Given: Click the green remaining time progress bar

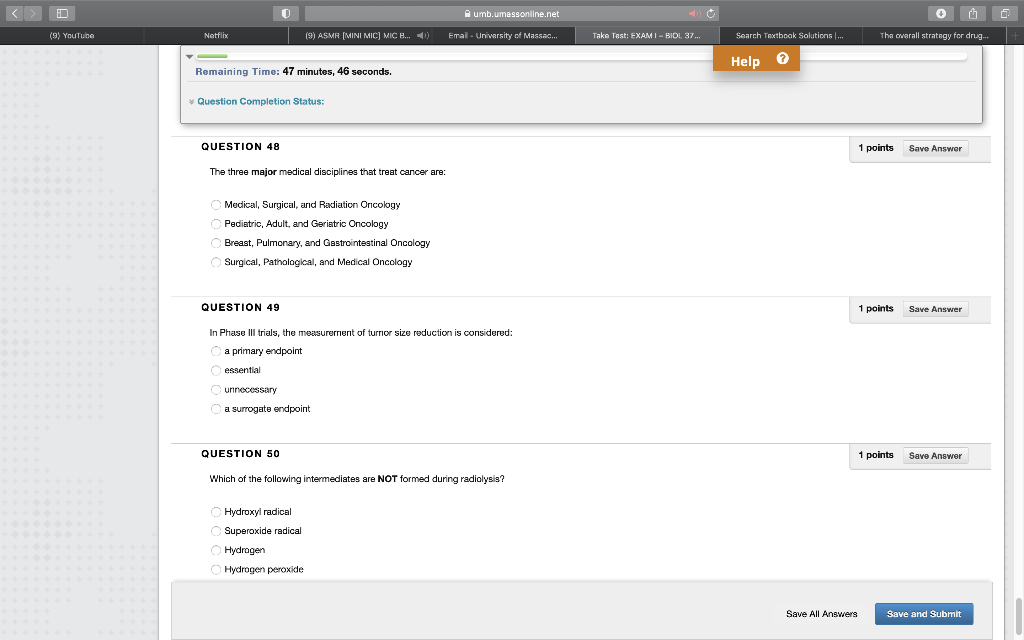Looking at the screenshot, I should pos(211,58).
